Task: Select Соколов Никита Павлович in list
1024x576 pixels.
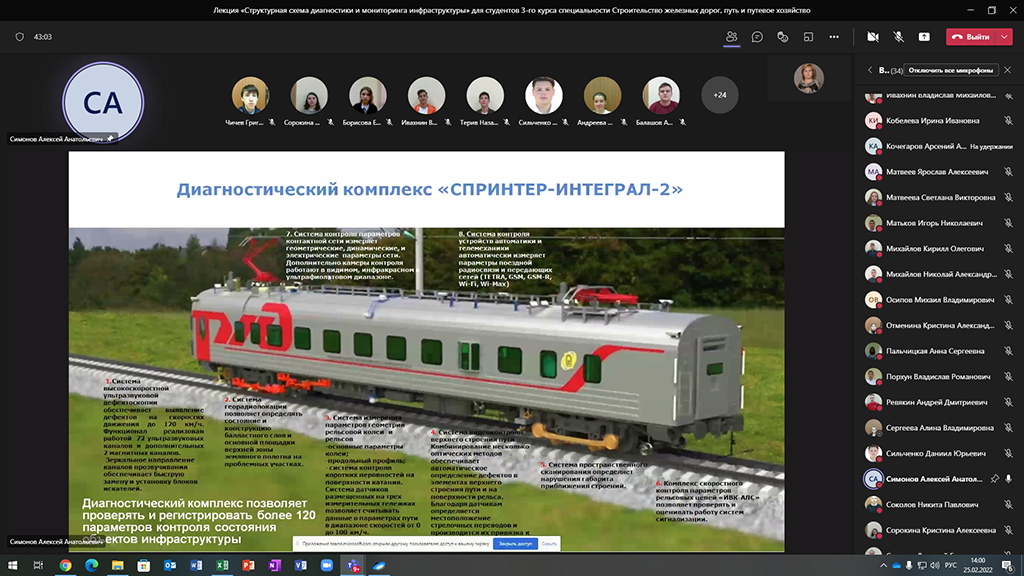Action: (x=938, y=504)
